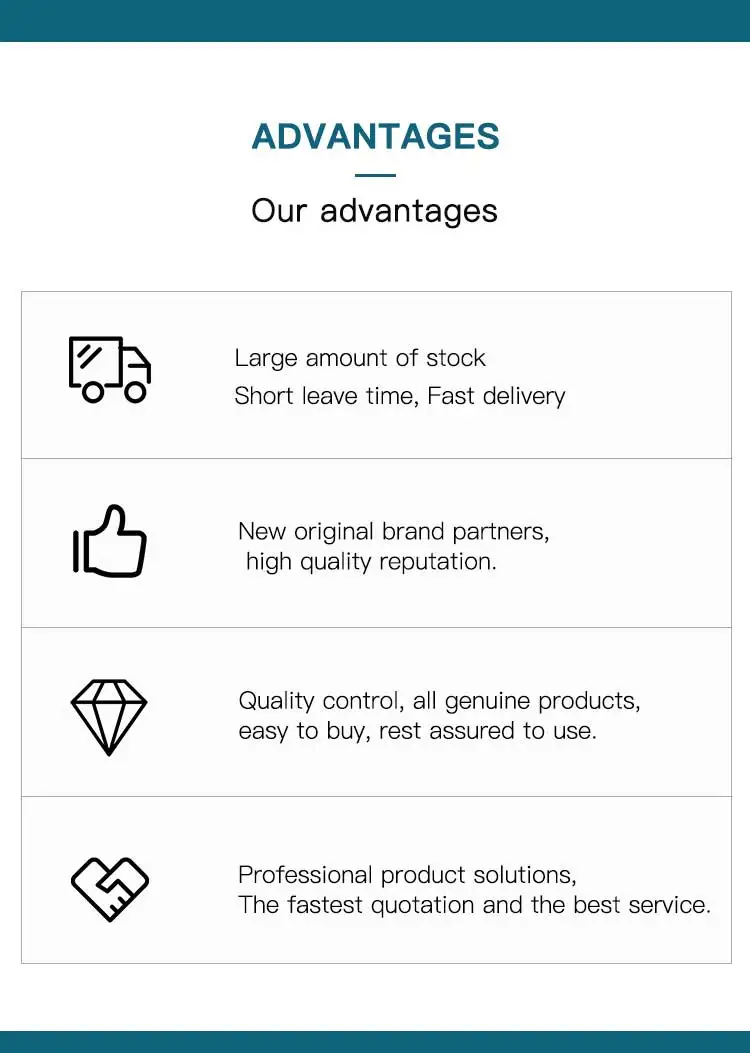Click 'Quality control, all genuine products,' text

439,700
